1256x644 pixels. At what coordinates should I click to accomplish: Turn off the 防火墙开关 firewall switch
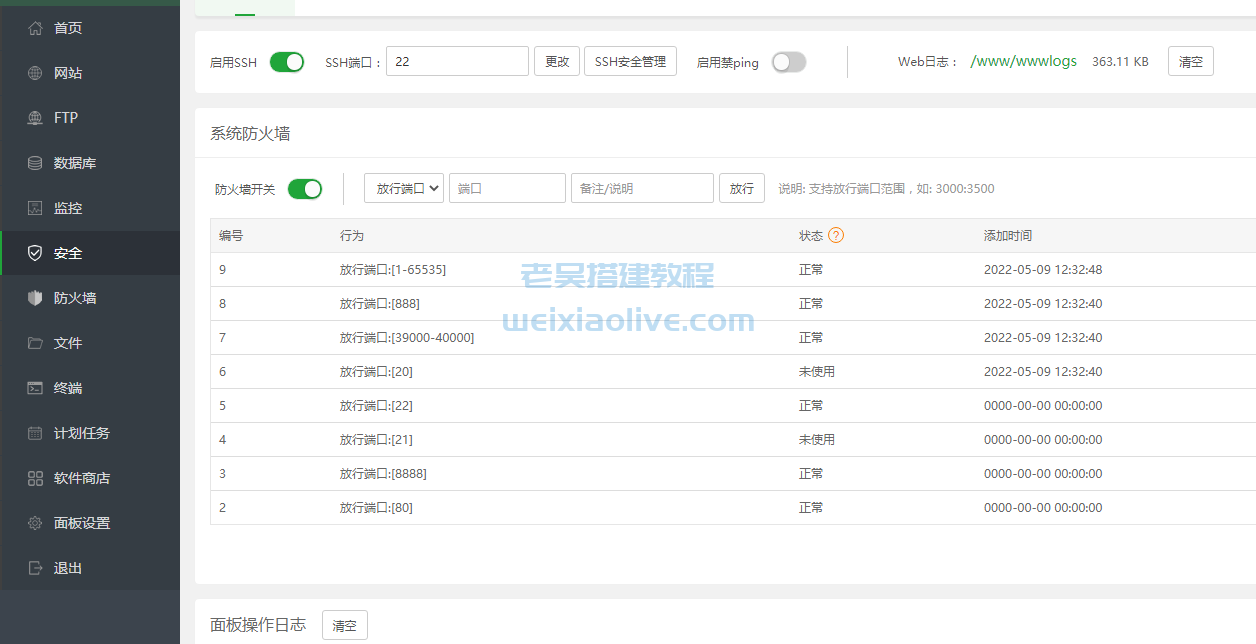[x=304, y=188]
